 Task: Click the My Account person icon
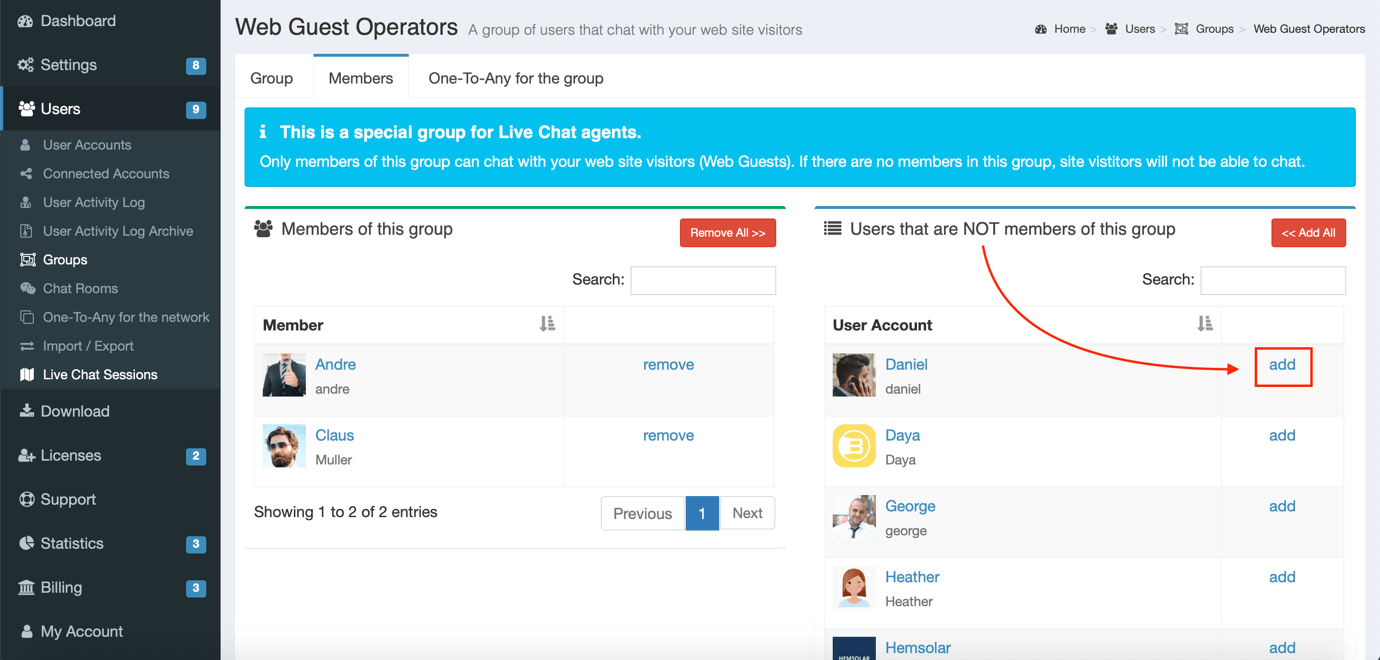[x=26, y=631]
